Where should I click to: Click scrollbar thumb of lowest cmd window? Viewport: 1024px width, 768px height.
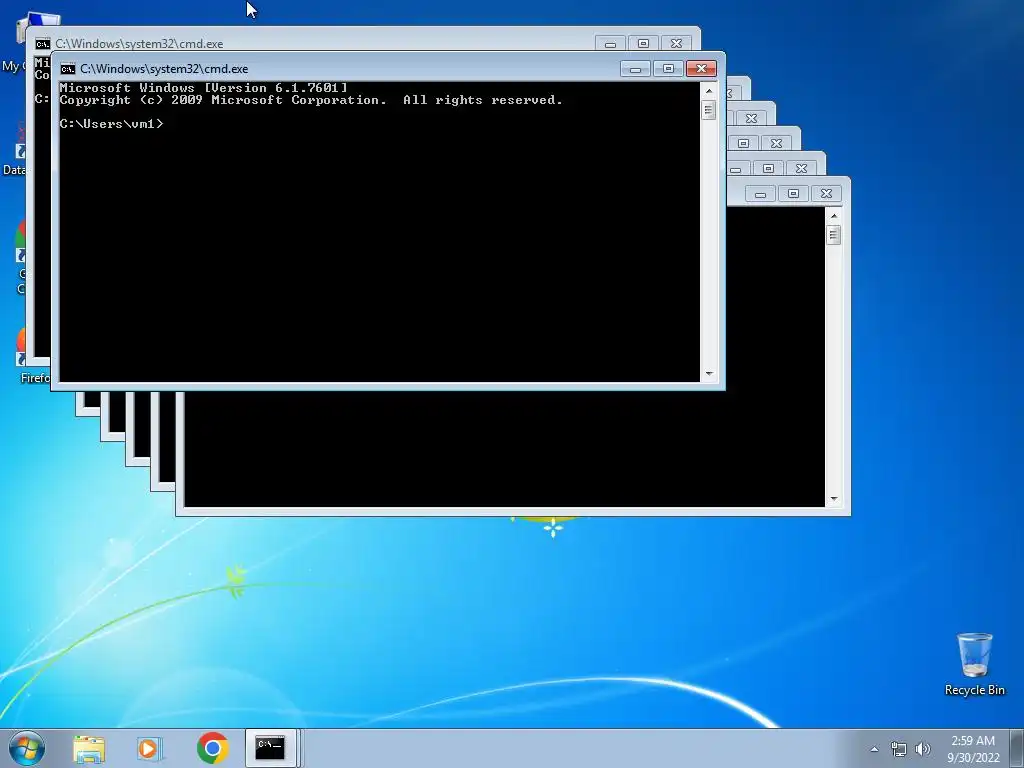(x=833, y=234)
